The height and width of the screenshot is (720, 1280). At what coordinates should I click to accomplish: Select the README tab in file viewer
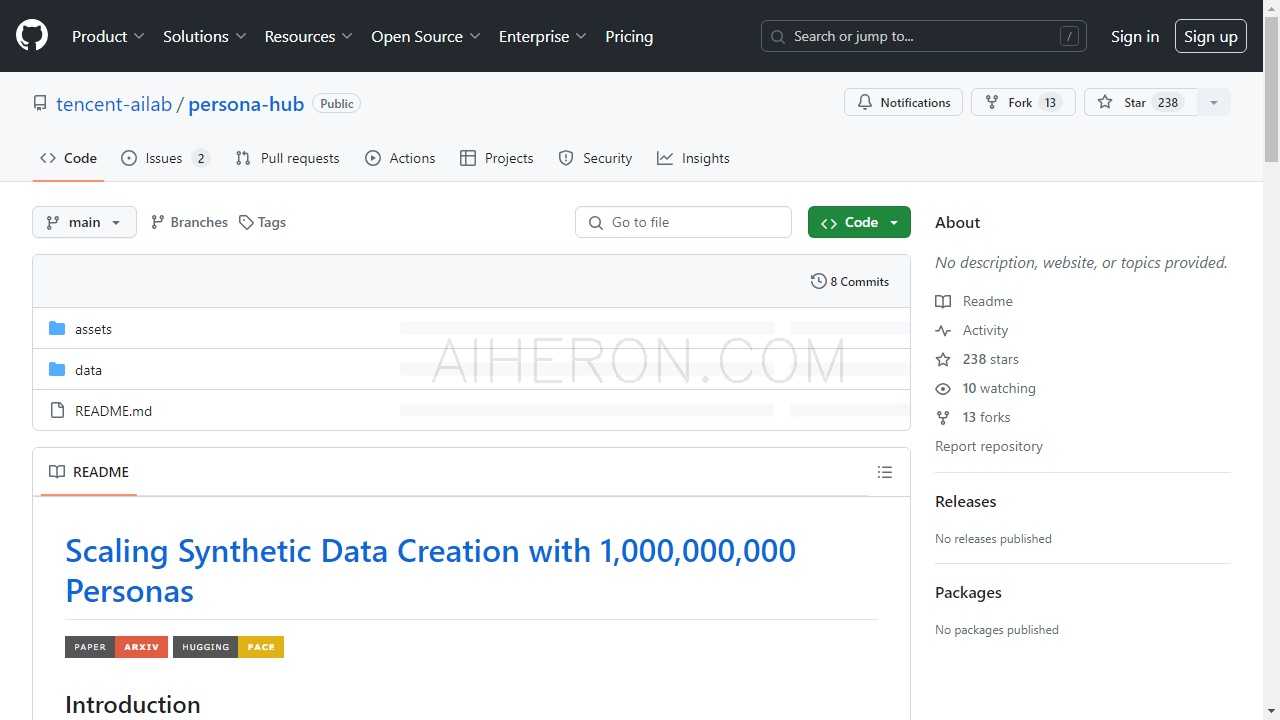(89, 472)
